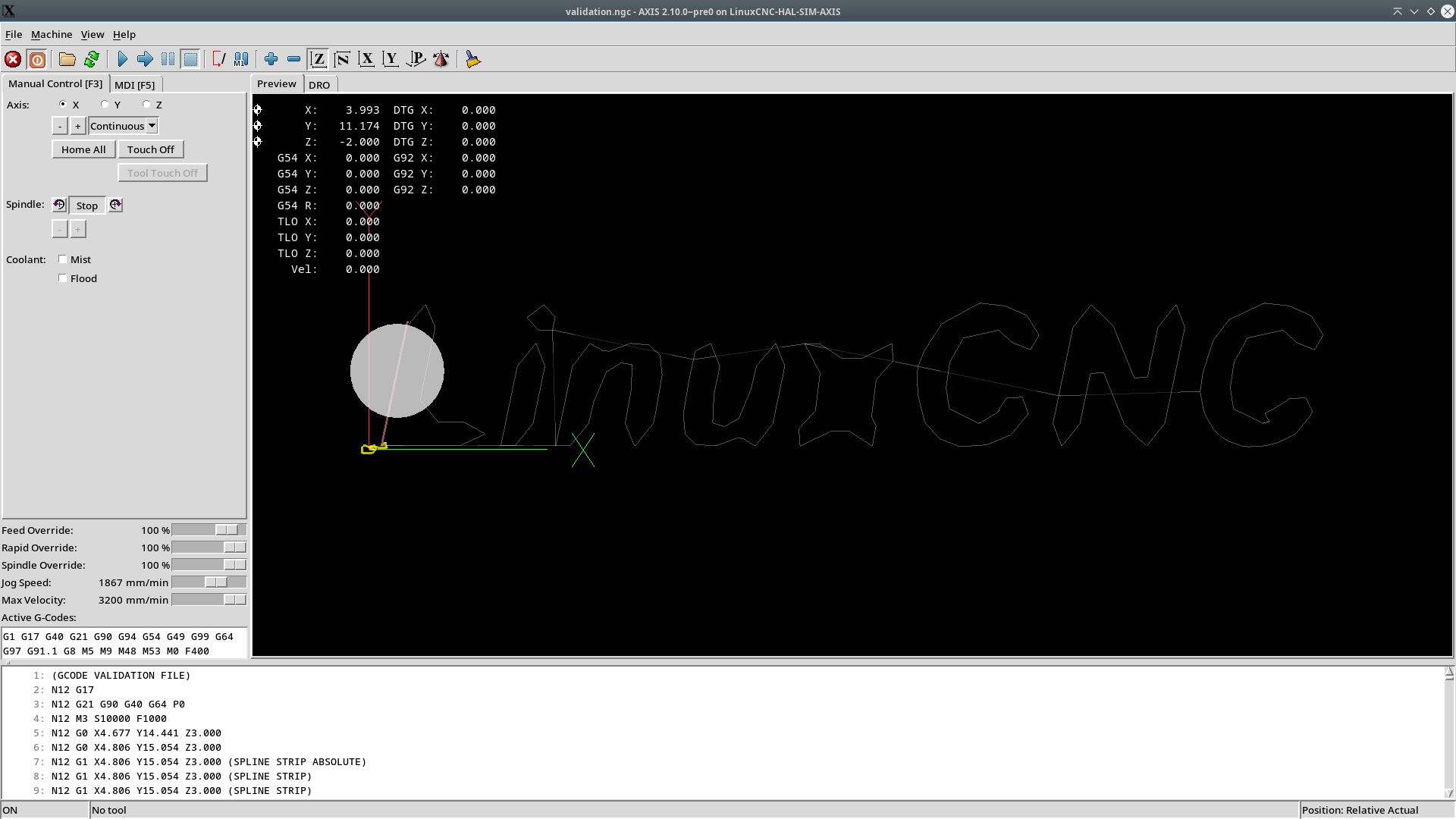Click the No tool status field
The height and width of the screenshot is (819, 1456).
(694, 810)
